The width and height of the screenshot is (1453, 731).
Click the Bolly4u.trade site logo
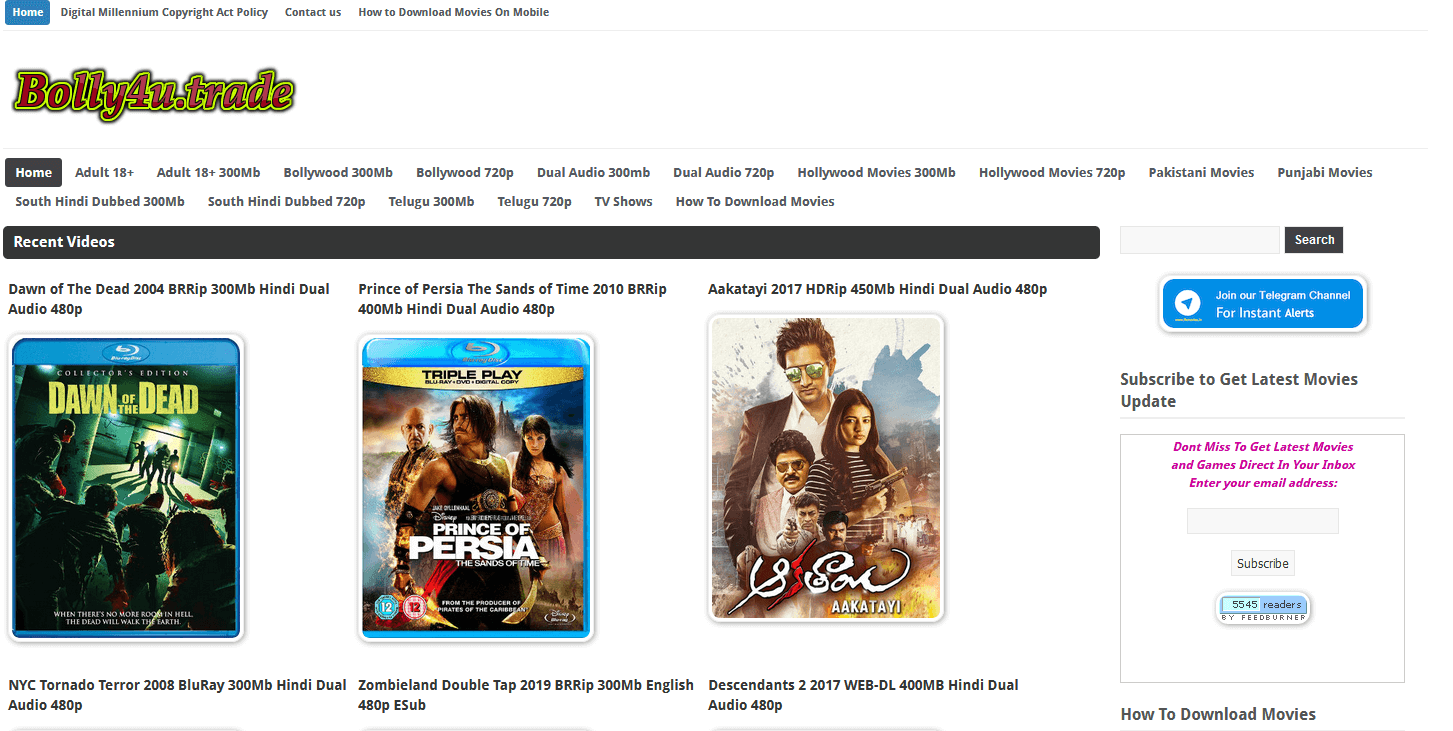tap(153, 94)
